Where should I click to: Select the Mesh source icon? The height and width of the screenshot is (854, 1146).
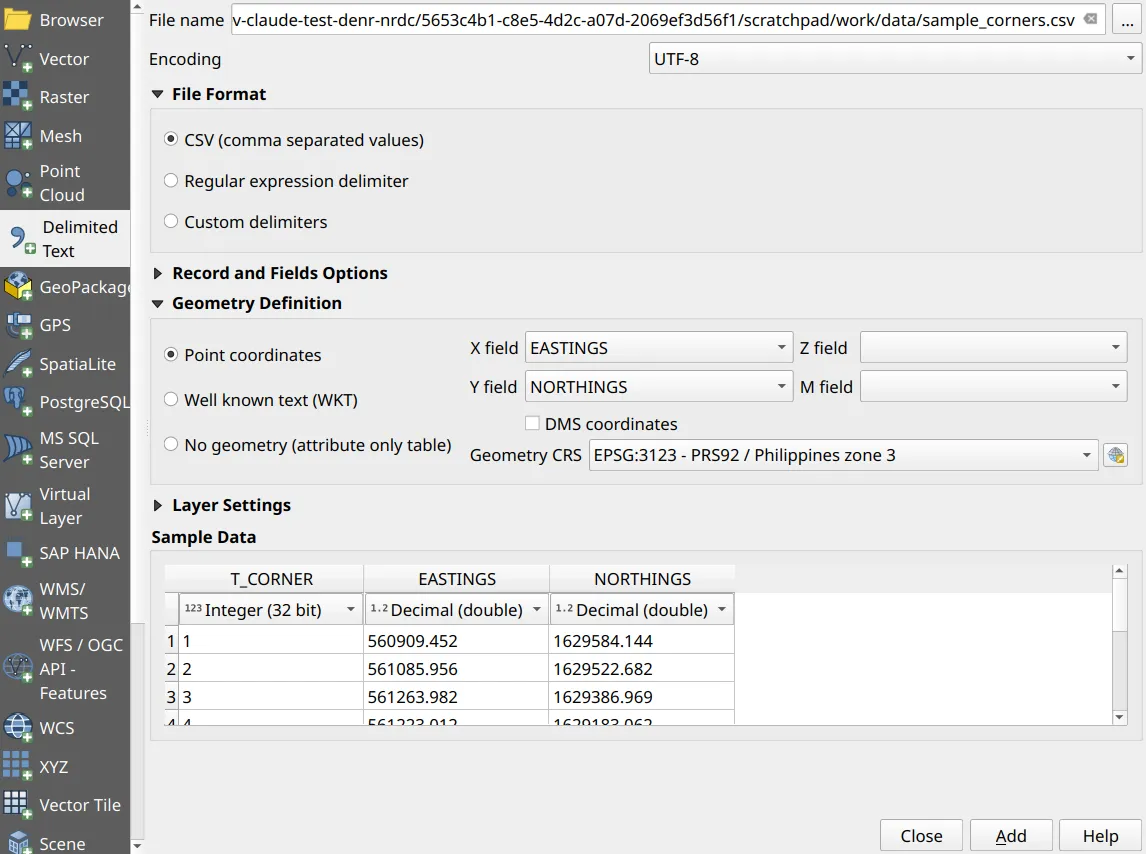(18, 135)
